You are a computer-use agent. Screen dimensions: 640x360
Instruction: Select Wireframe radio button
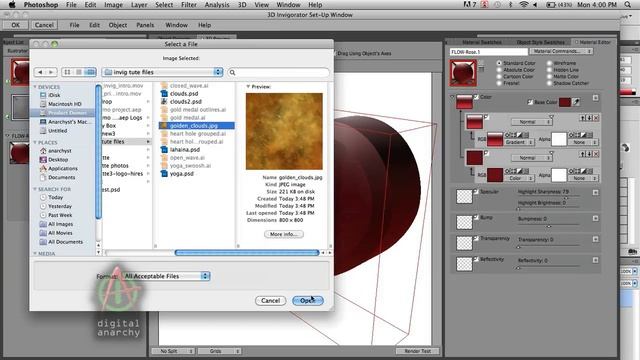pos(549,63)
